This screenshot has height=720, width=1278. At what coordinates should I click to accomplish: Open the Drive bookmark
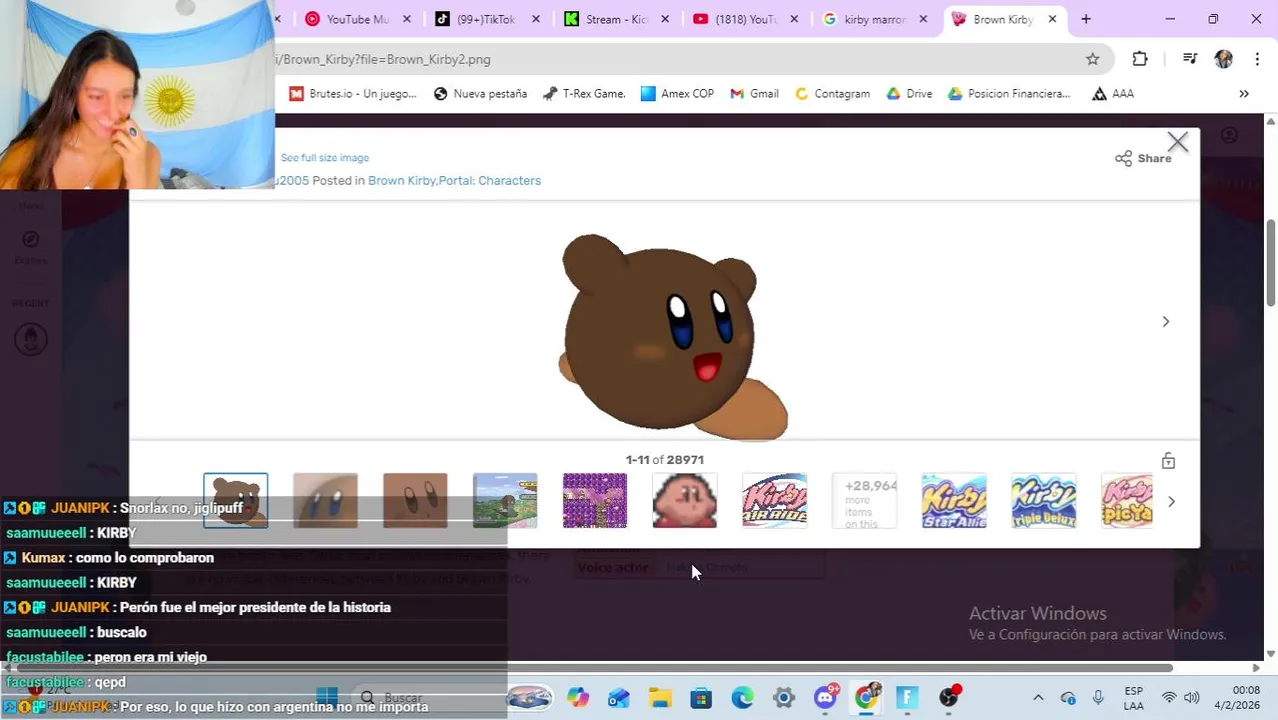(908, 93)
